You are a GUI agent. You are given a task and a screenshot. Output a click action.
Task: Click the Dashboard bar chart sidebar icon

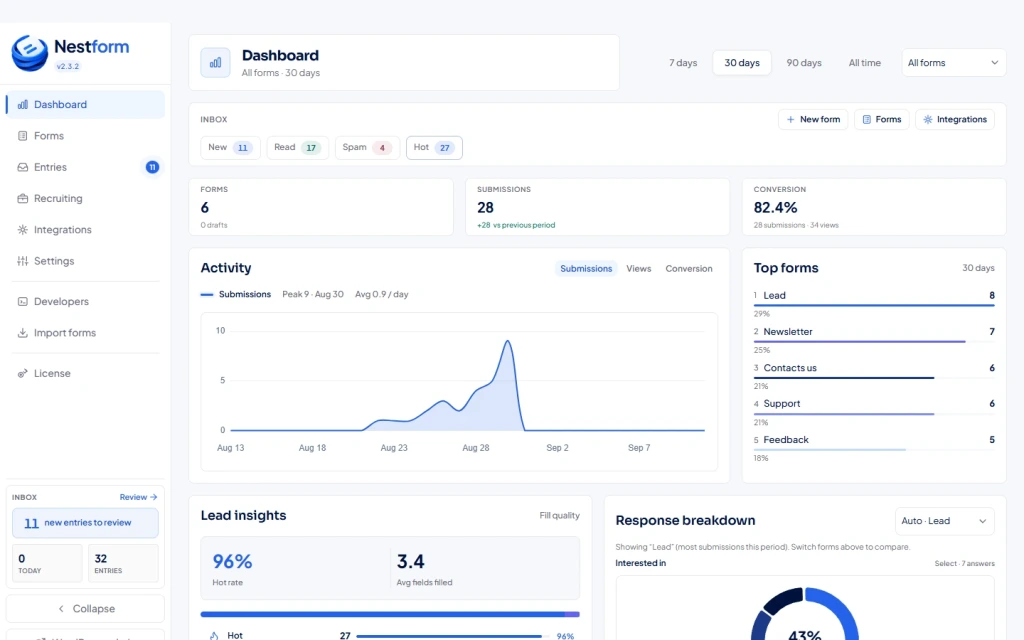23,104
